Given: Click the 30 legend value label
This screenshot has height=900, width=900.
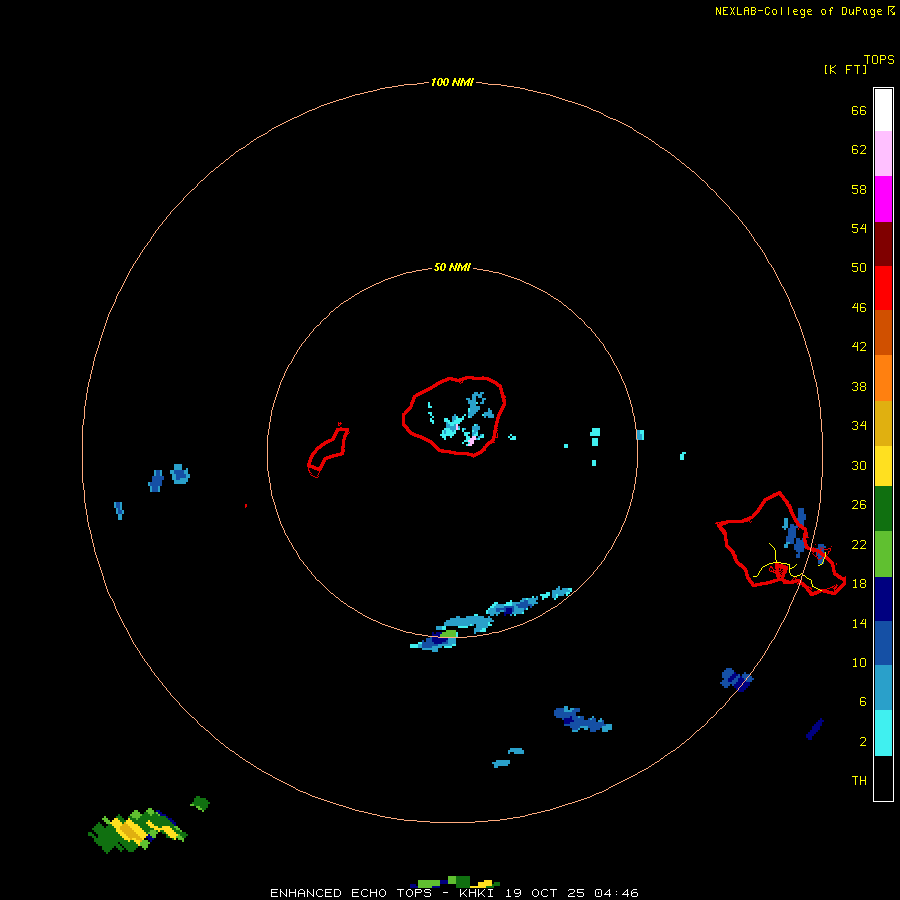Looking at the screenshot, I should (859, 465).
